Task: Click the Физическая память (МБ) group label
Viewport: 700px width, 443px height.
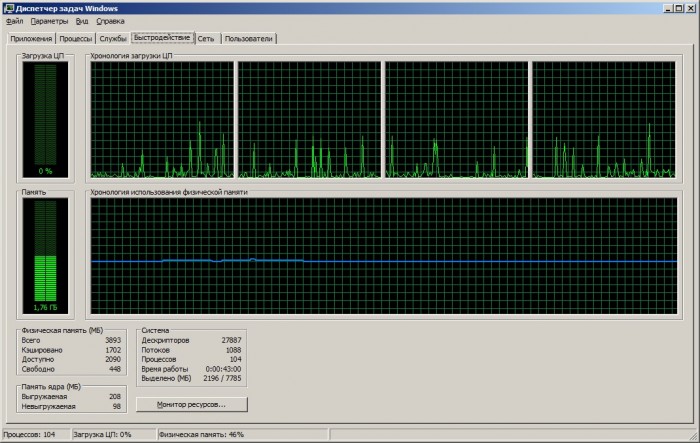Action: pos(62,330)
